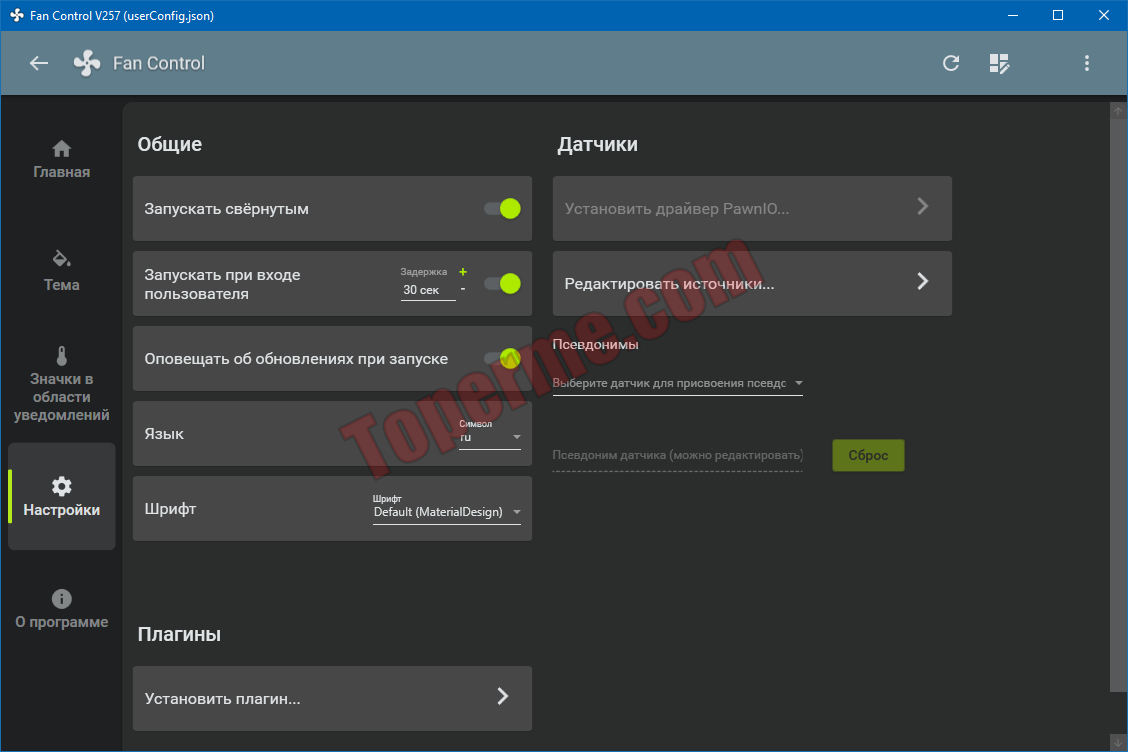
Task: Toggle Запускать свёрнутым switch
Action: pos(502,209)
